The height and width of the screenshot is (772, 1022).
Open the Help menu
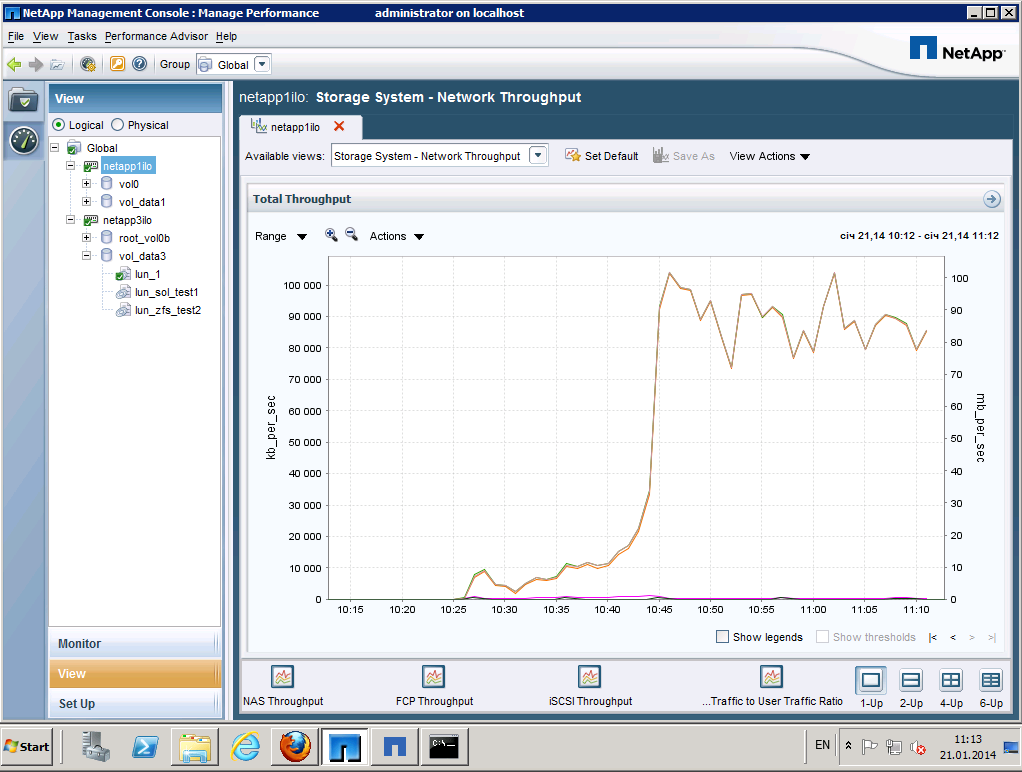(x=226, y=37)
